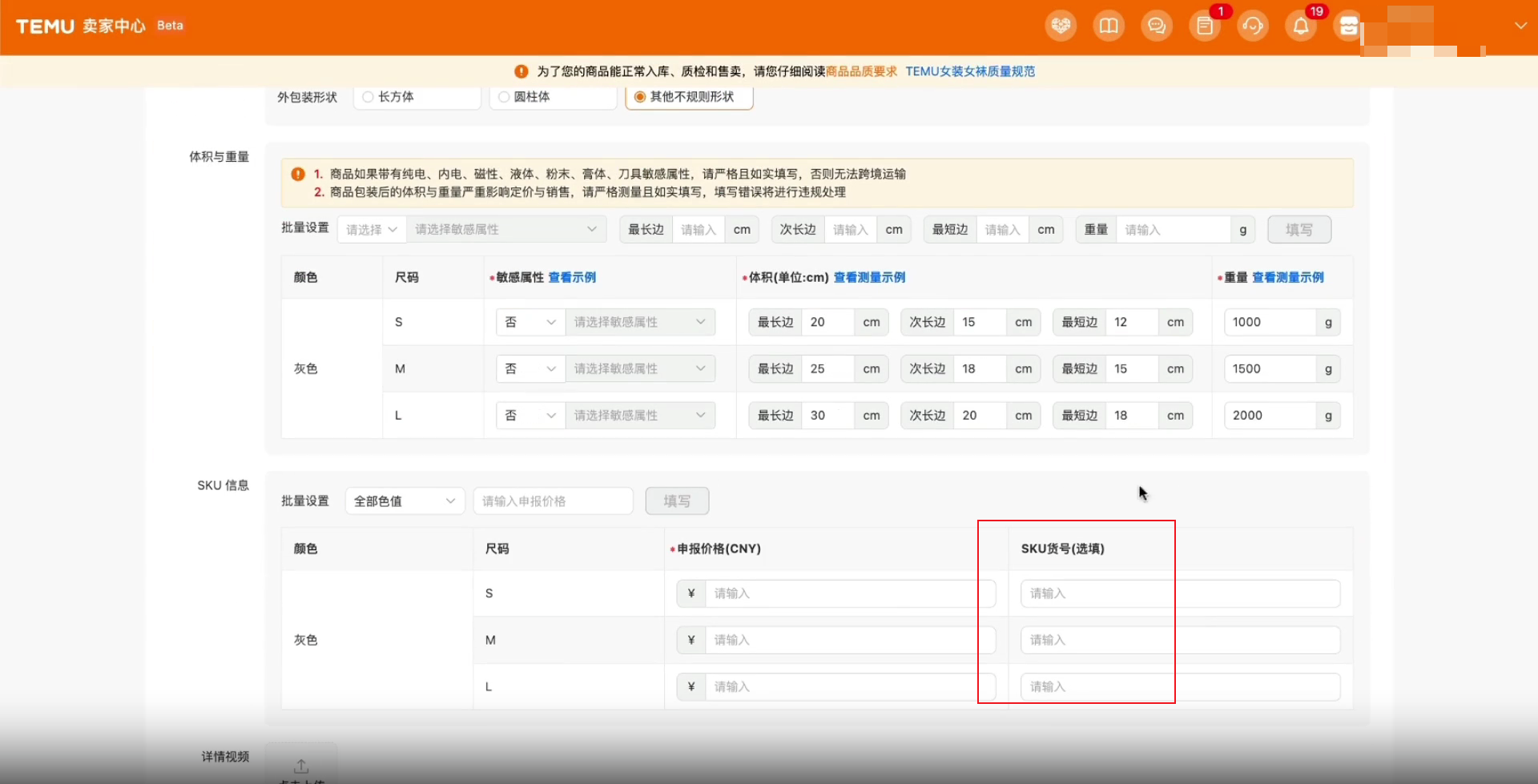
Task: Click the upload icon under 详情视频
Action: click(x=301, y=766)
